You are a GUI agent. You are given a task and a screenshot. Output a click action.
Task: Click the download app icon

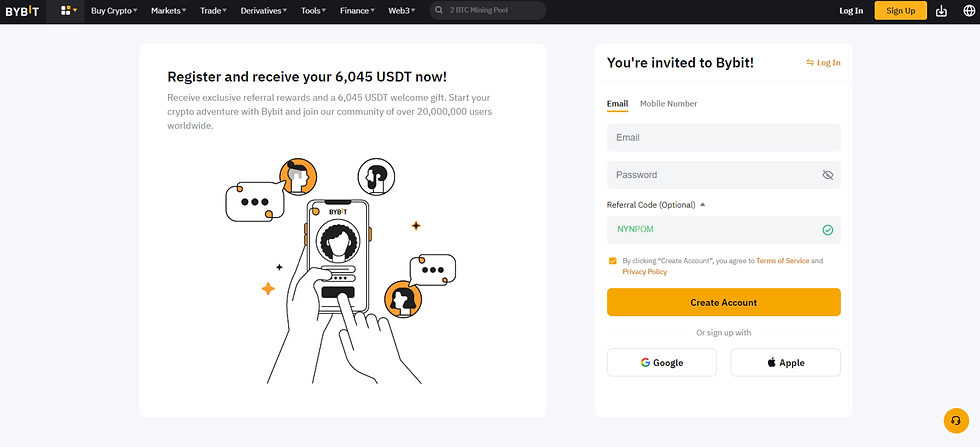coord(941,11)
